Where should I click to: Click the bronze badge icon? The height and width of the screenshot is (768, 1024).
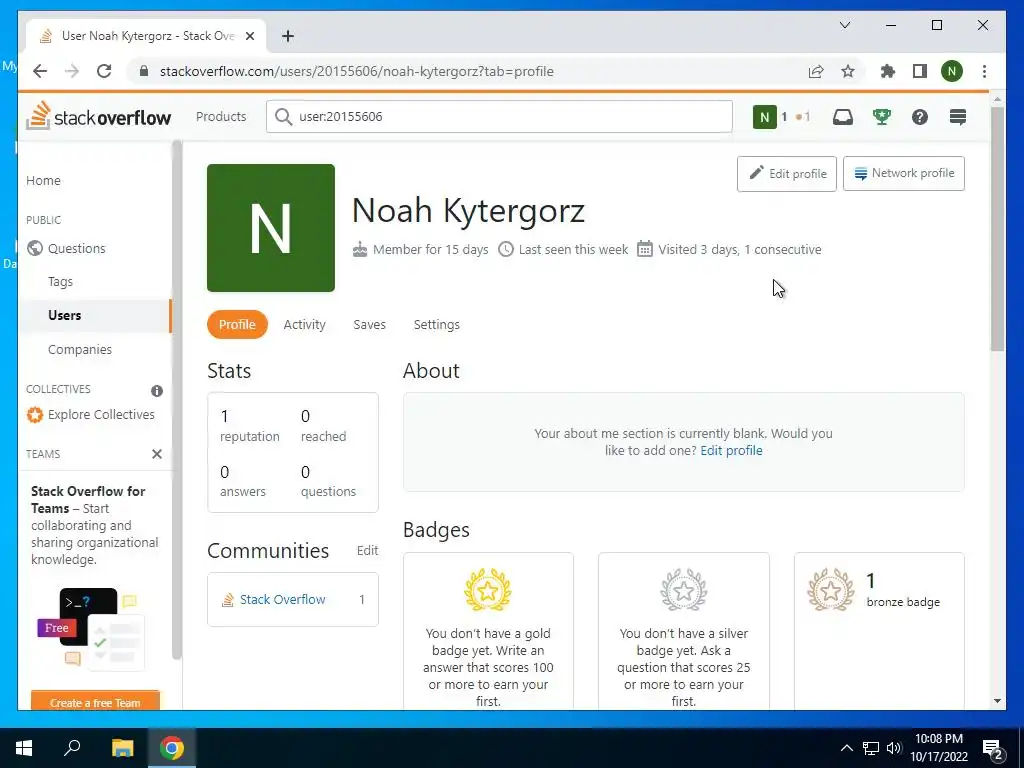pos(831,590)
